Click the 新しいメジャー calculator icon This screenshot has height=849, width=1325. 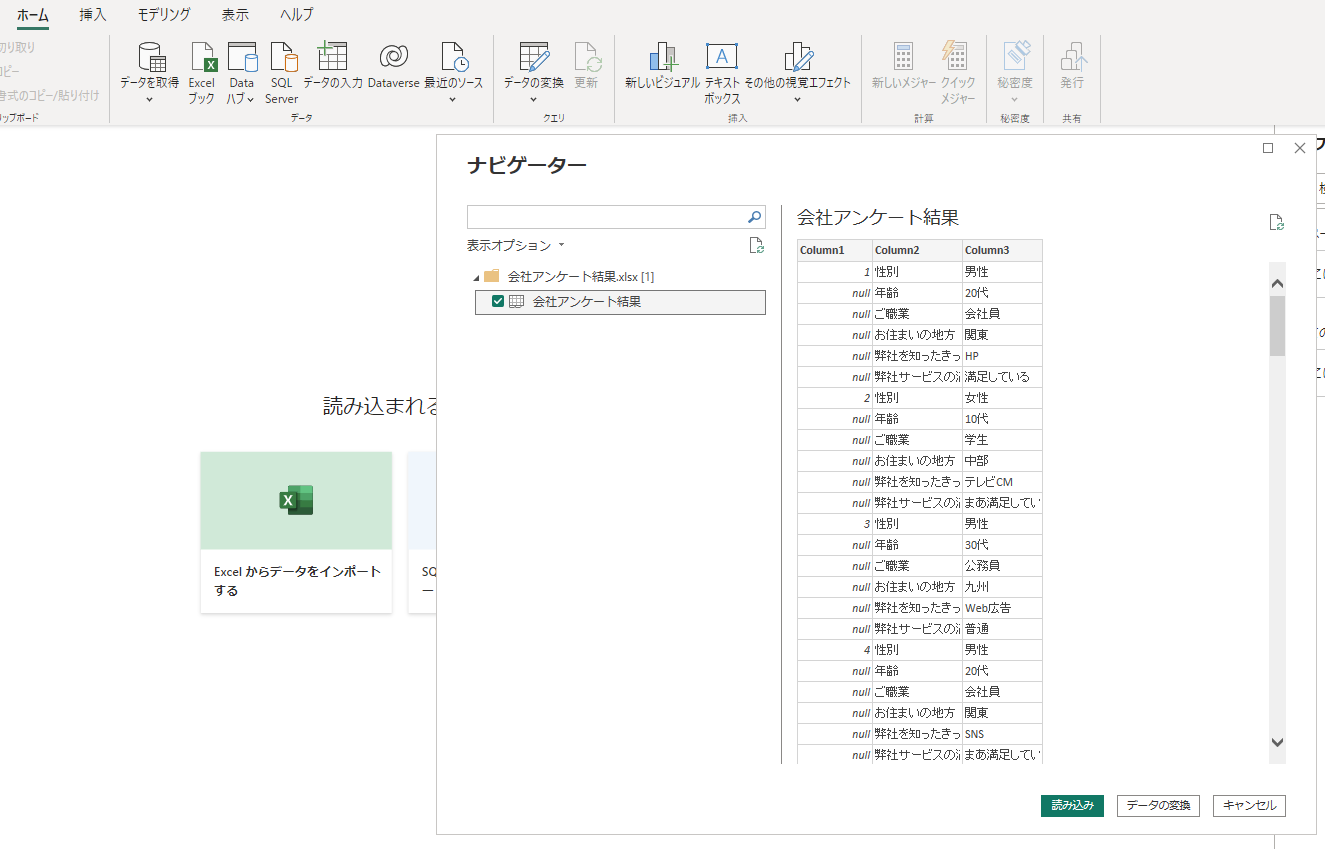tap(904, 57)
